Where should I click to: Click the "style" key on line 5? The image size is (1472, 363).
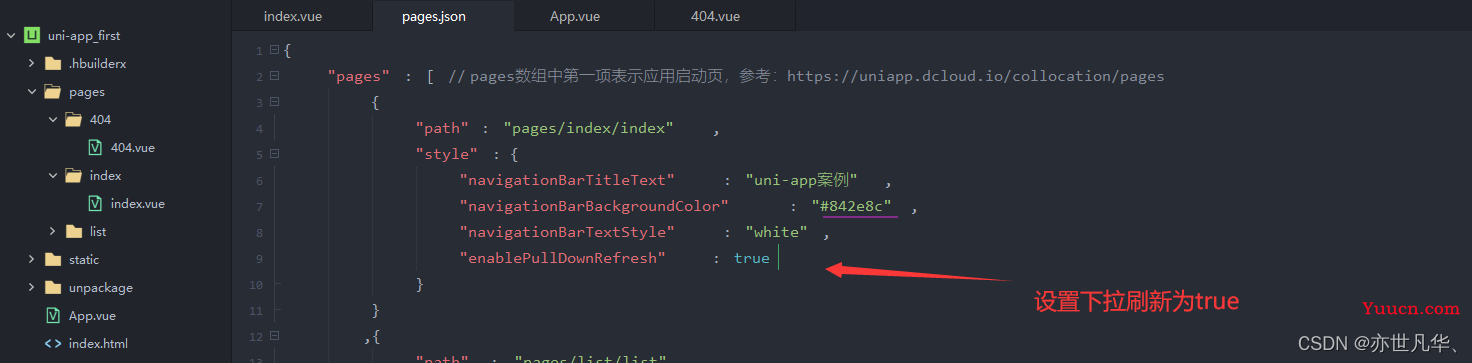(x=446, y=154)
